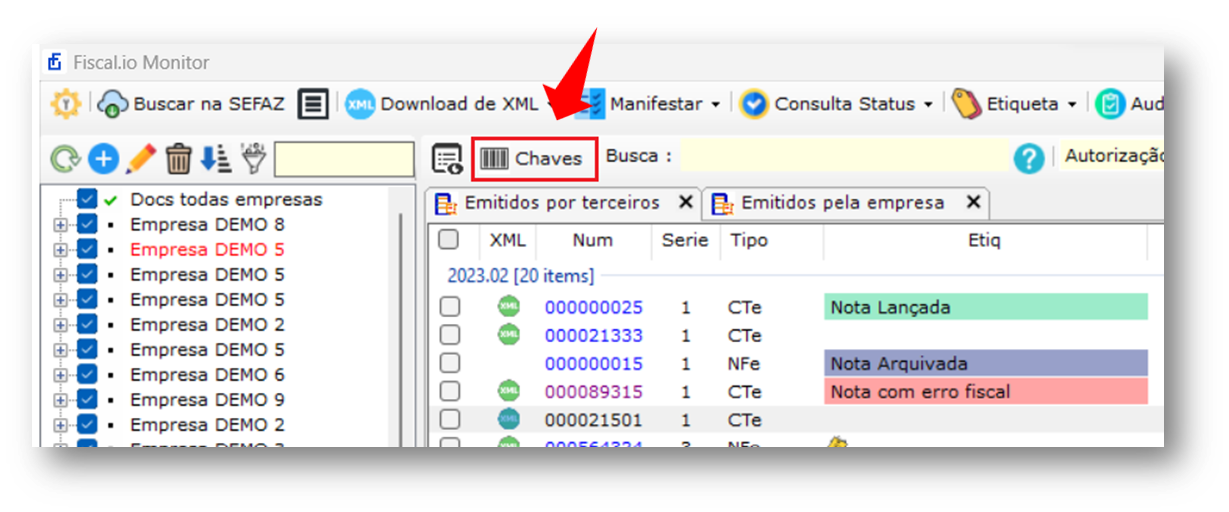
Task: Click Download de XML toolbar button
Action: [x=443, y=104]
